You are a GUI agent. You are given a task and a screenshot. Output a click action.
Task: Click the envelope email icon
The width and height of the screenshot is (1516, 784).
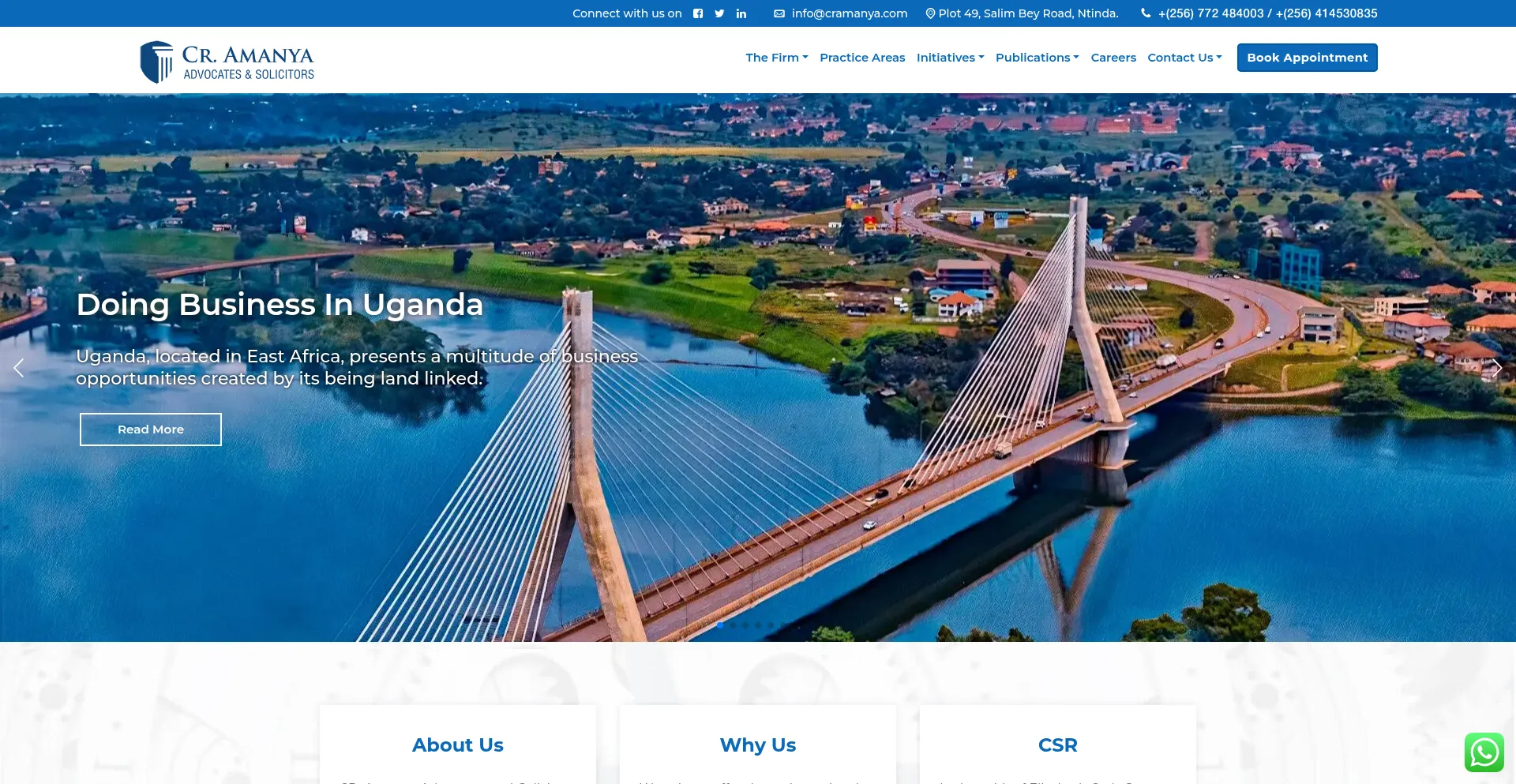point(779,13)
